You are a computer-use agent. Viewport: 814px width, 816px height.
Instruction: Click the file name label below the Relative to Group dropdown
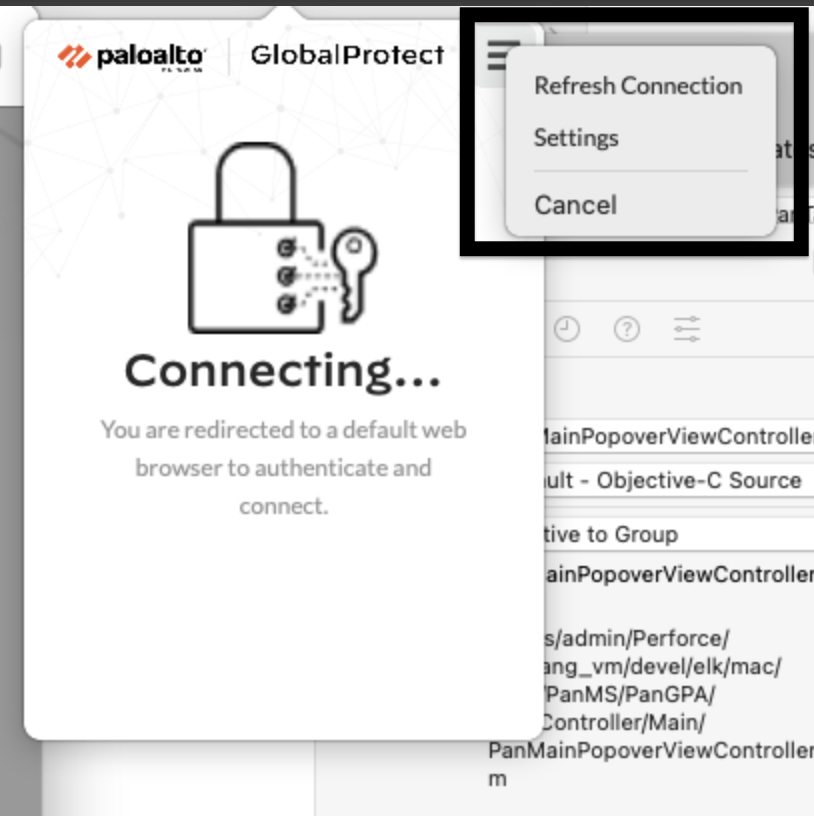(678, 575)
